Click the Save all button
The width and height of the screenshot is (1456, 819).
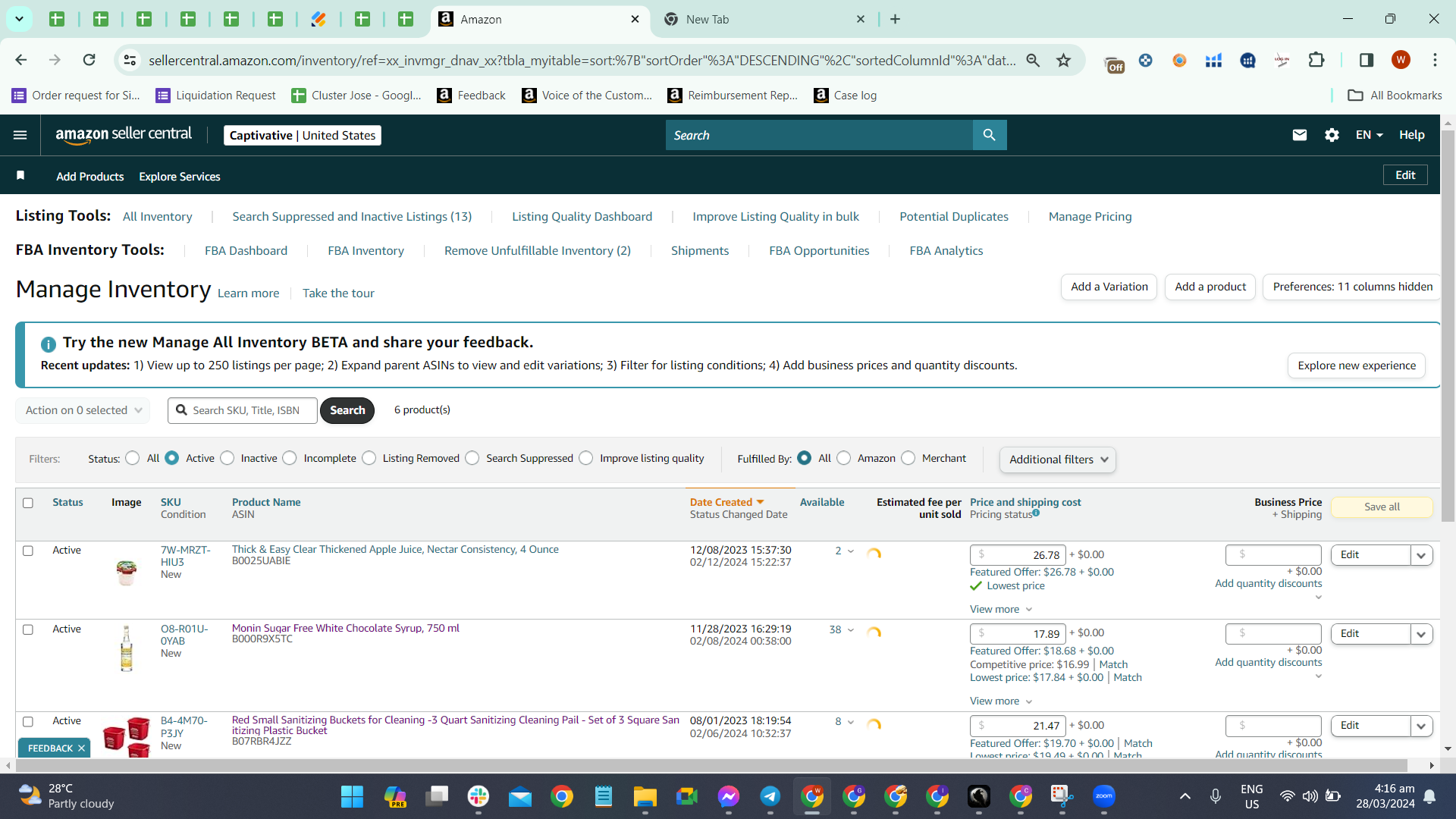pos(1382,507)
